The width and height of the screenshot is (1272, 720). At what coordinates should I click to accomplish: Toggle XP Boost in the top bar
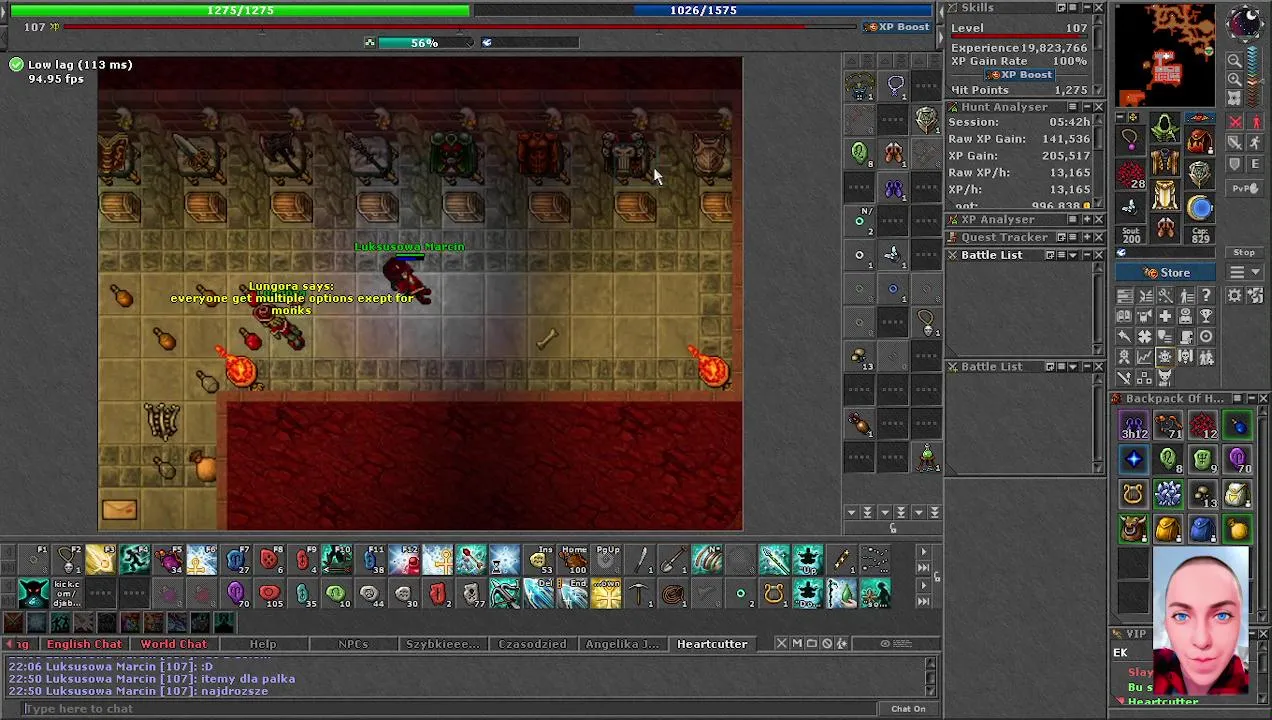[897, 27]
